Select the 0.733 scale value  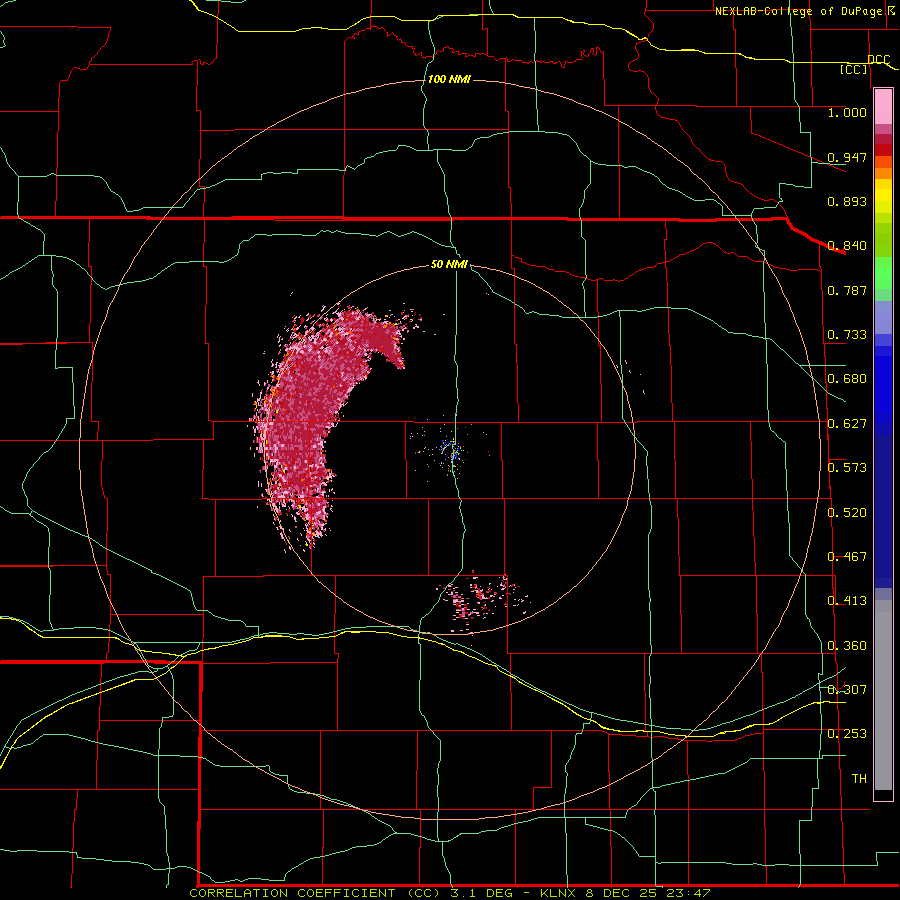847,335
